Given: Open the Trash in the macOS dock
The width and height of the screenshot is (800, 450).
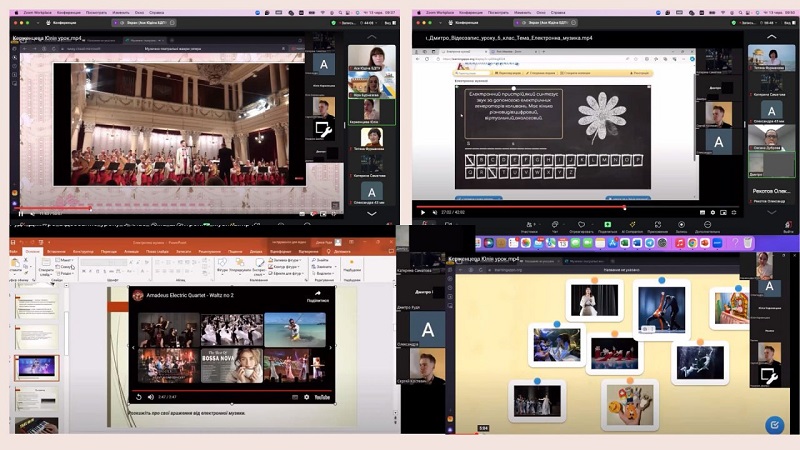Looking at the screenshot, I should (x=748, y=243).
